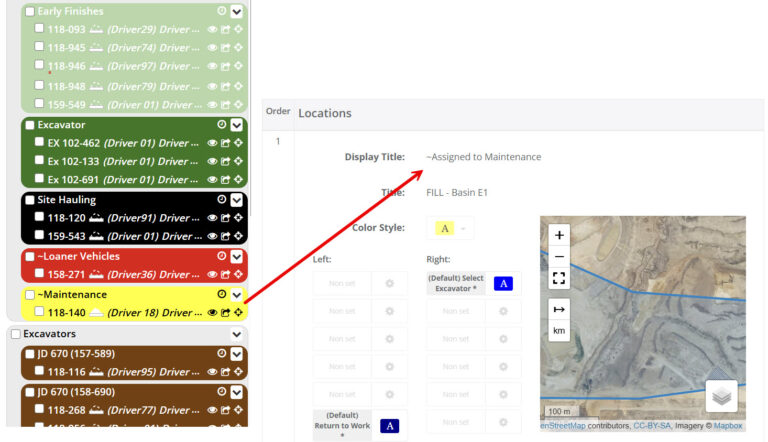Image resolution: width=768 pixels, height=442 pixels.
Task: Zoom in on the map
Action: click(x=559, y=235)
